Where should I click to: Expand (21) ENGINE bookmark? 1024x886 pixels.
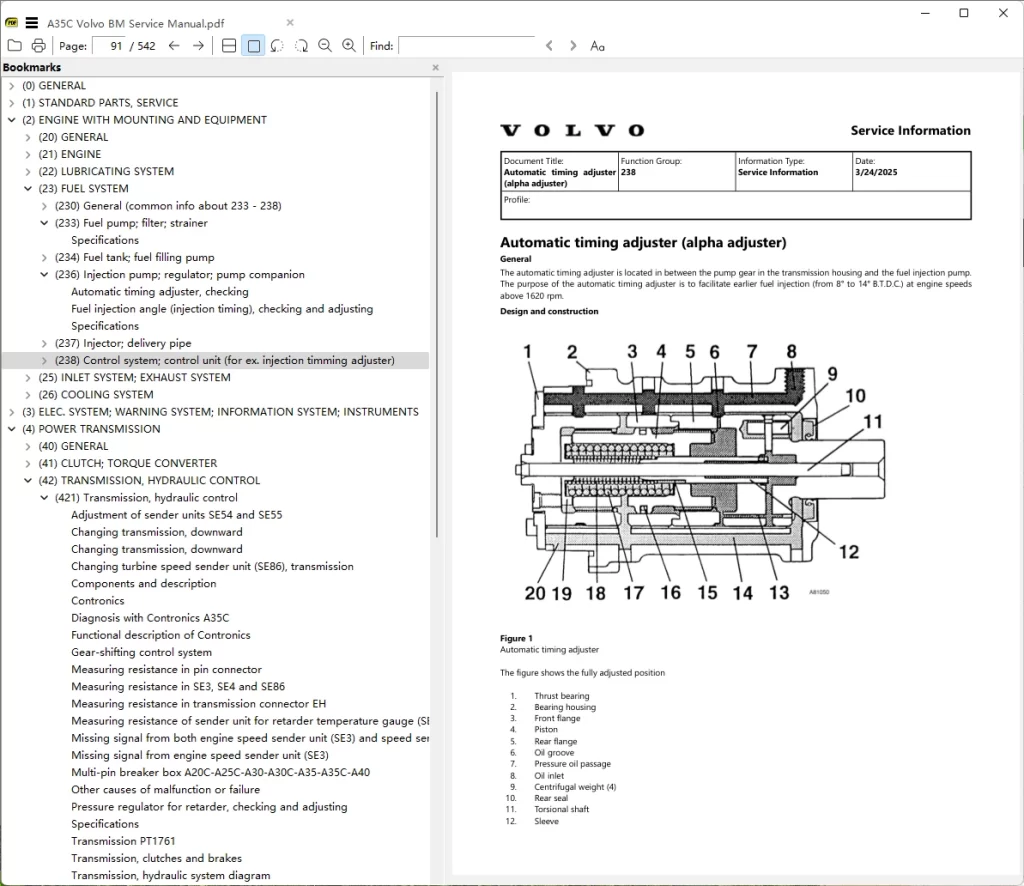point(27,154)
